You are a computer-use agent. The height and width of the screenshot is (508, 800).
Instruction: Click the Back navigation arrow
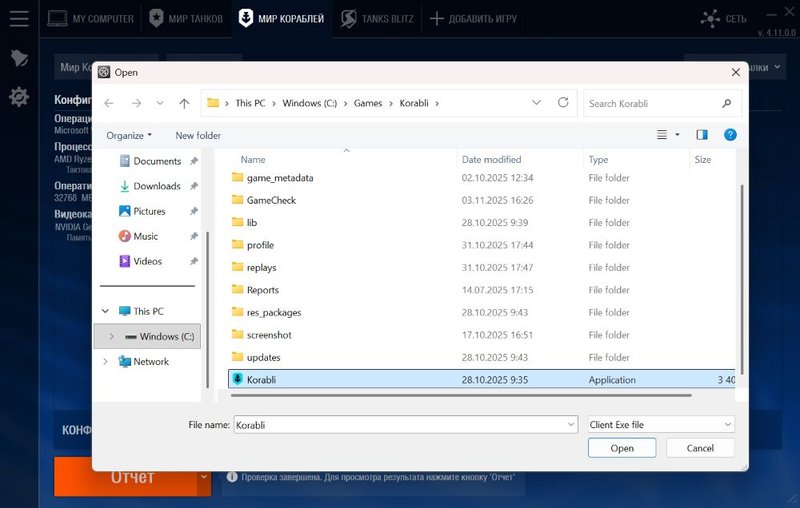coord(109,103)
